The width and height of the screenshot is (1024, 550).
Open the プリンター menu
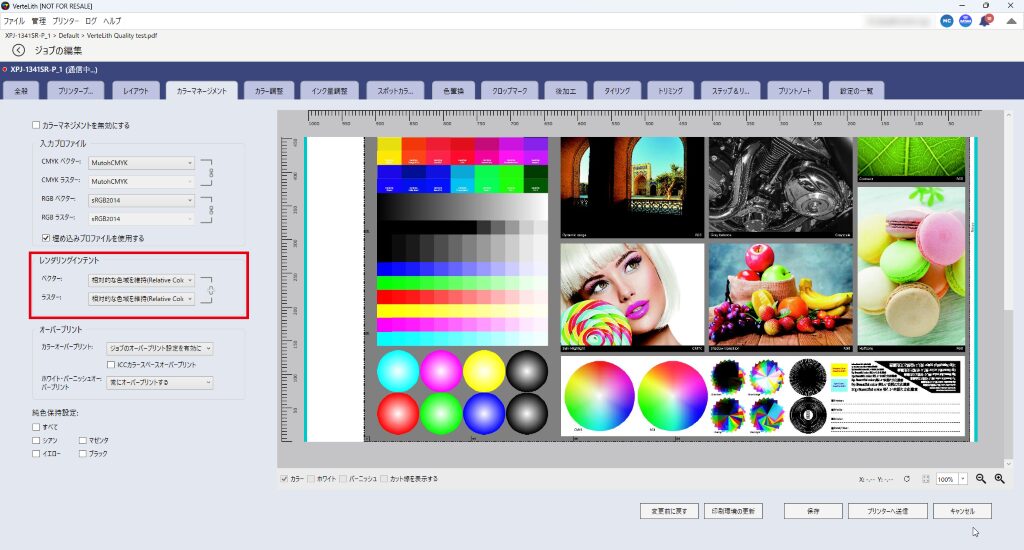65,20
